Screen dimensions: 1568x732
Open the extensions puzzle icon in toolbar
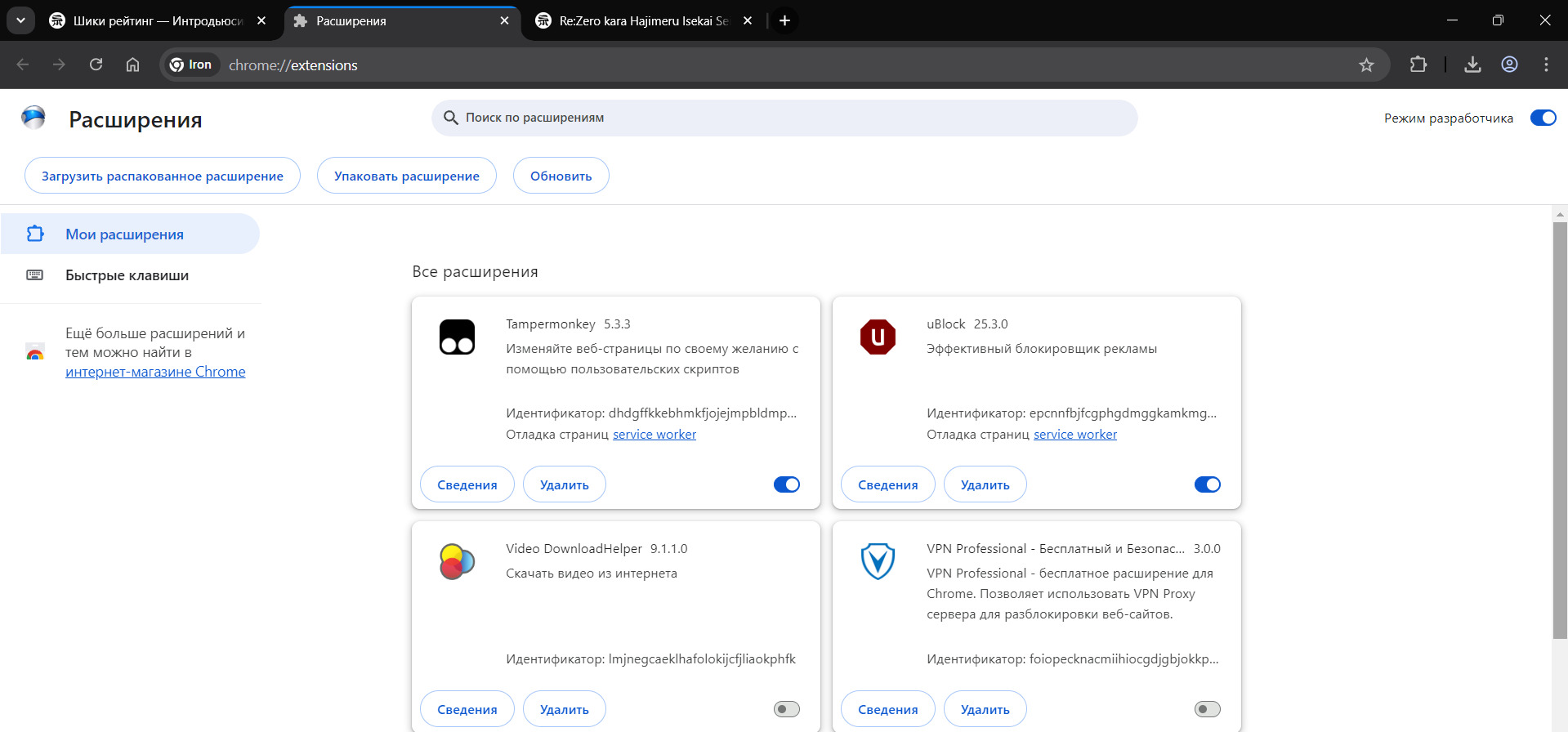1418,65
